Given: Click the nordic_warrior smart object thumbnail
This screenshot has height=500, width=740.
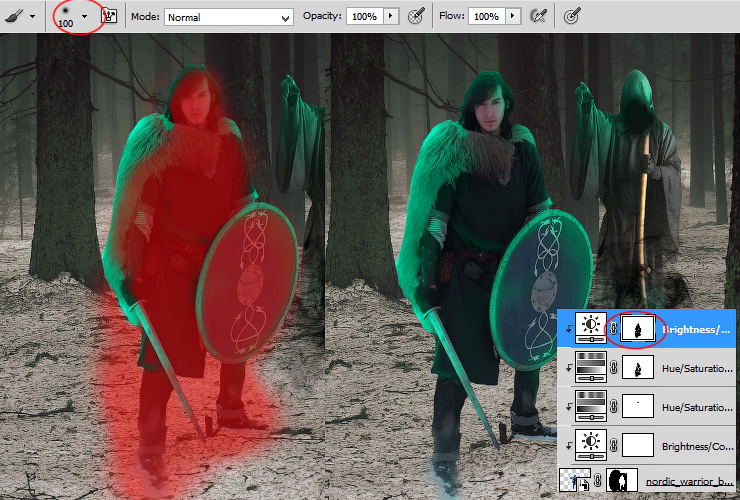Looking at the screenshot, I should tap(575, 480).
